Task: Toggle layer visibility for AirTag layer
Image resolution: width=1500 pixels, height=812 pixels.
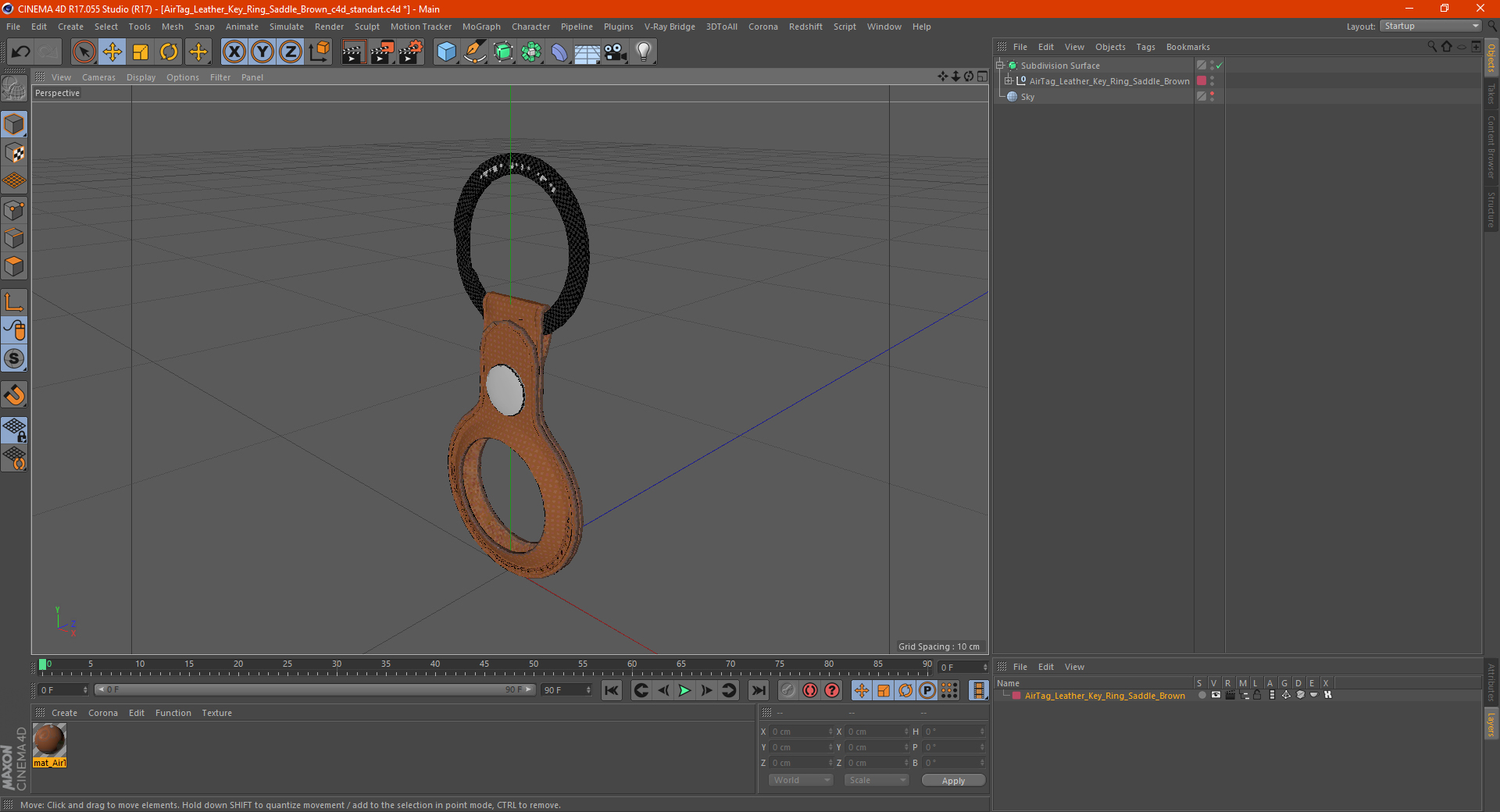Action: pos(1216,695)
